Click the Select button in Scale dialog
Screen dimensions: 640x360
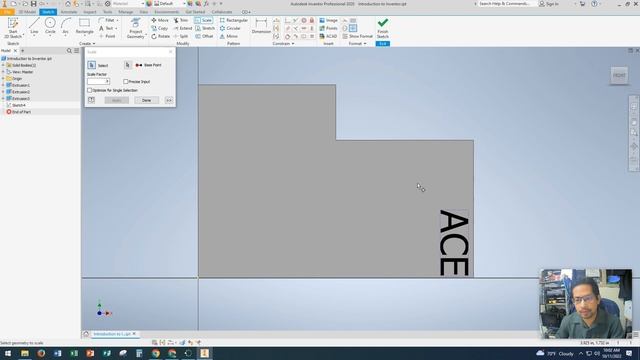(x=92, y=65)
